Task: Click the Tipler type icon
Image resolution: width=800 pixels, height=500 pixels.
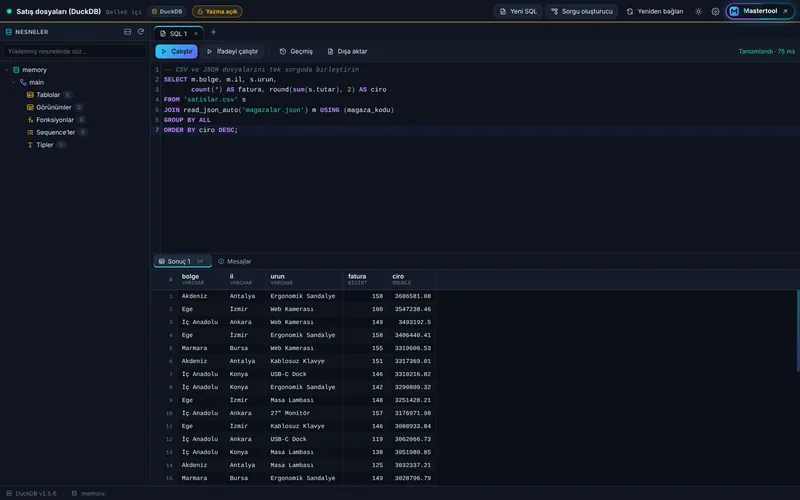Action: click(30, 145)
